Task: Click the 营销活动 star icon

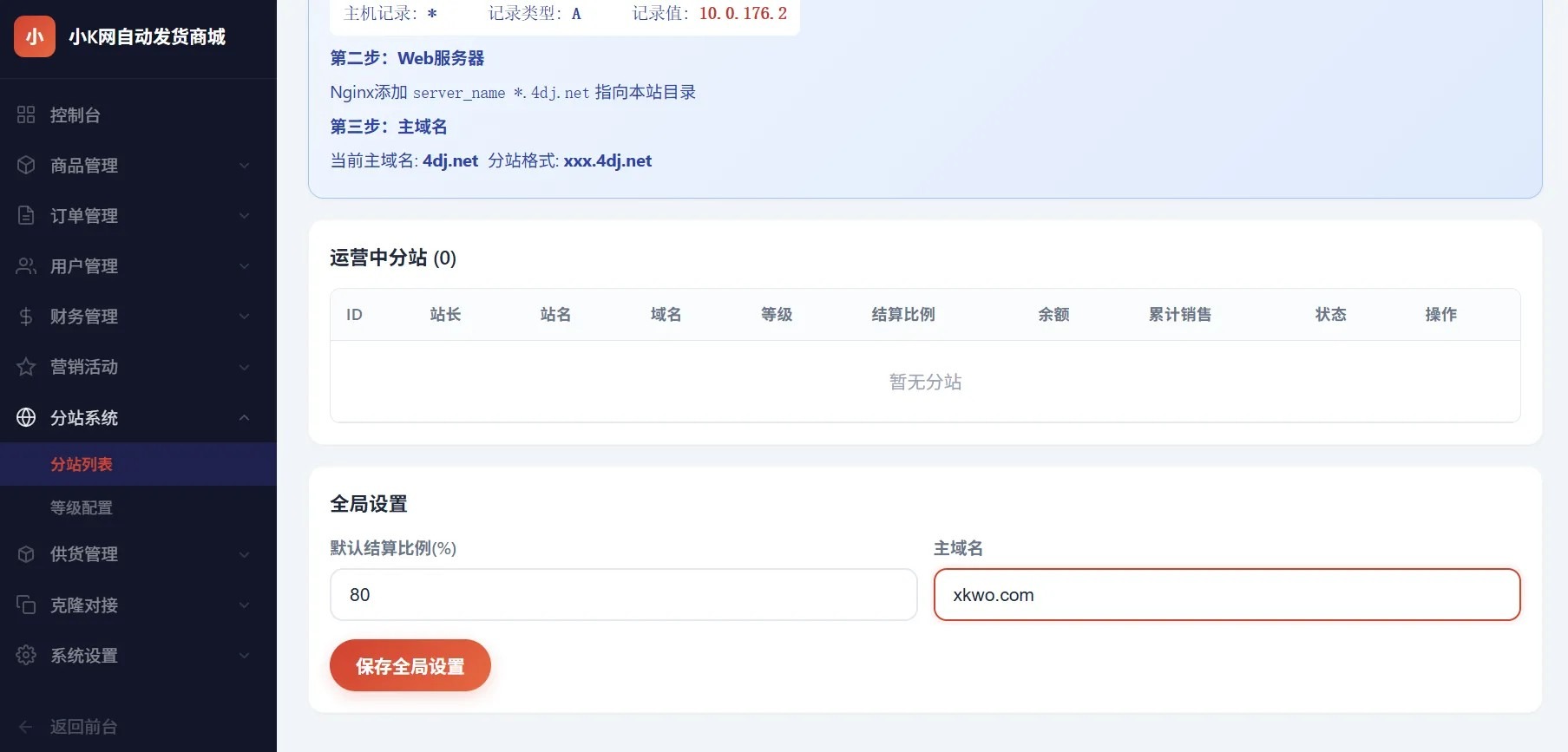Action: [x=26, y=366]
